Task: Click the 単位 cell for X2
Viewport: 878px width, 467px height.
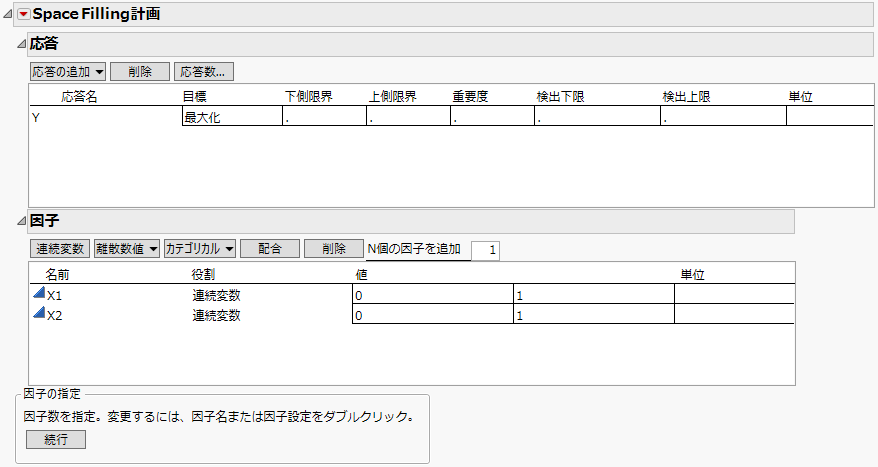Action: [734, 315]
